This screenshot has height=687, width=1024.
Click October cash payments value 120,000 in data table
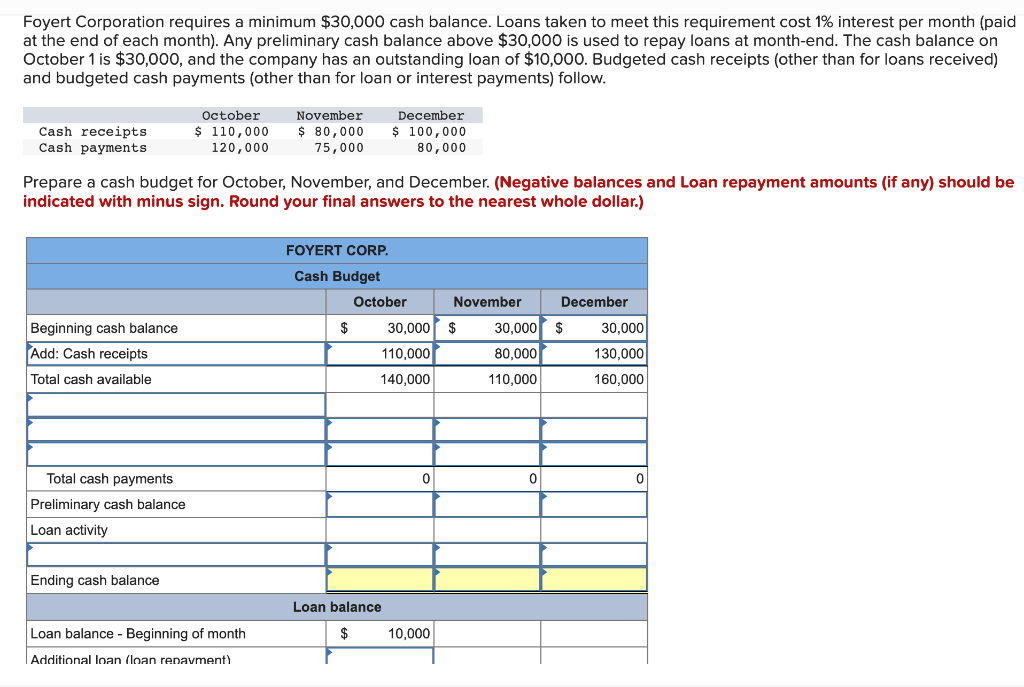pos(240,148)
